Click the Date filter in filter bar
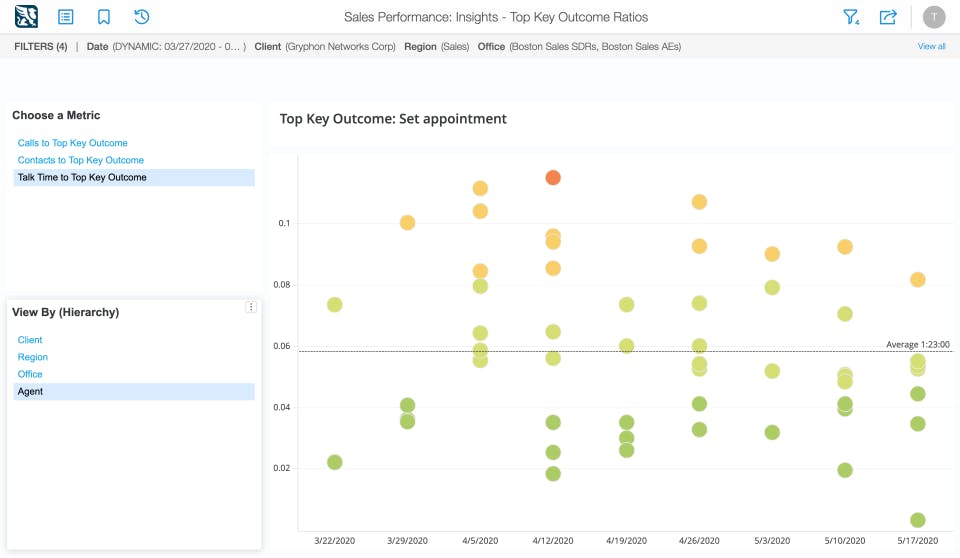 (x=165, y=46)
